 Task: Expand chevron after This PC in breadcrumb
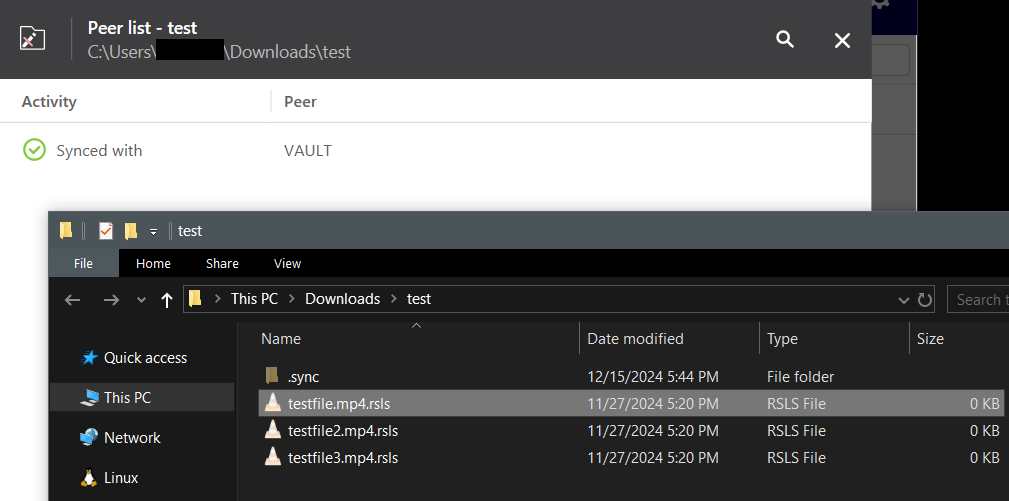tap(292, 299)
